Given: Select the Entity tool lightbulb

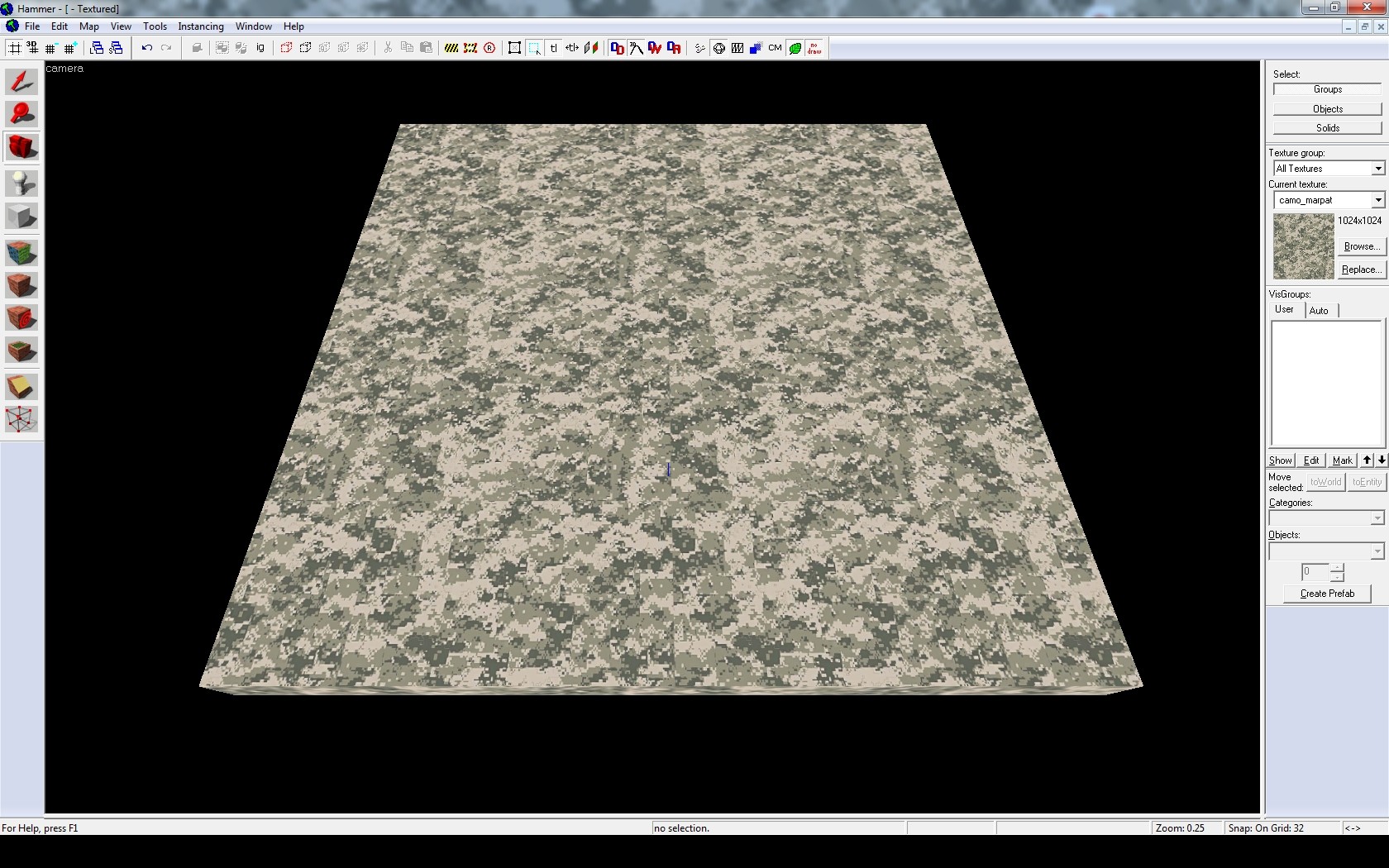Looking at the screenshot, I should (21, 183).
